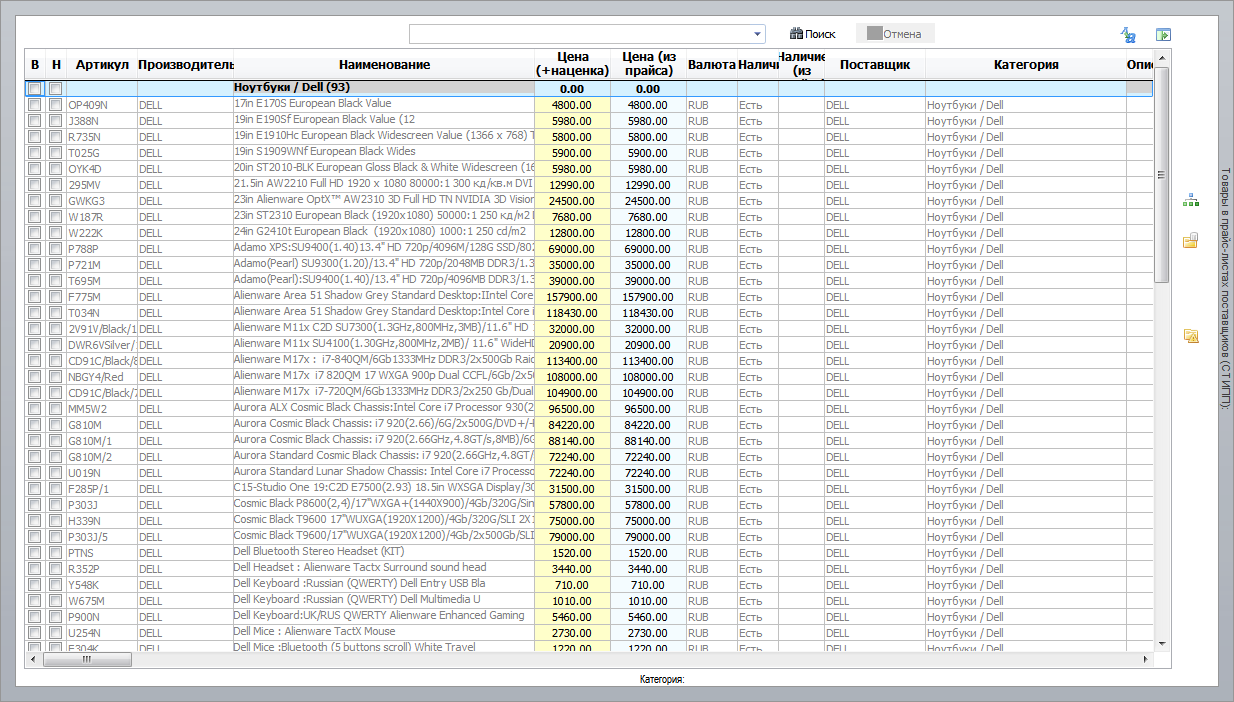
Task: Click the vertical scrollbar down arrow
Action: (1161, 644)
